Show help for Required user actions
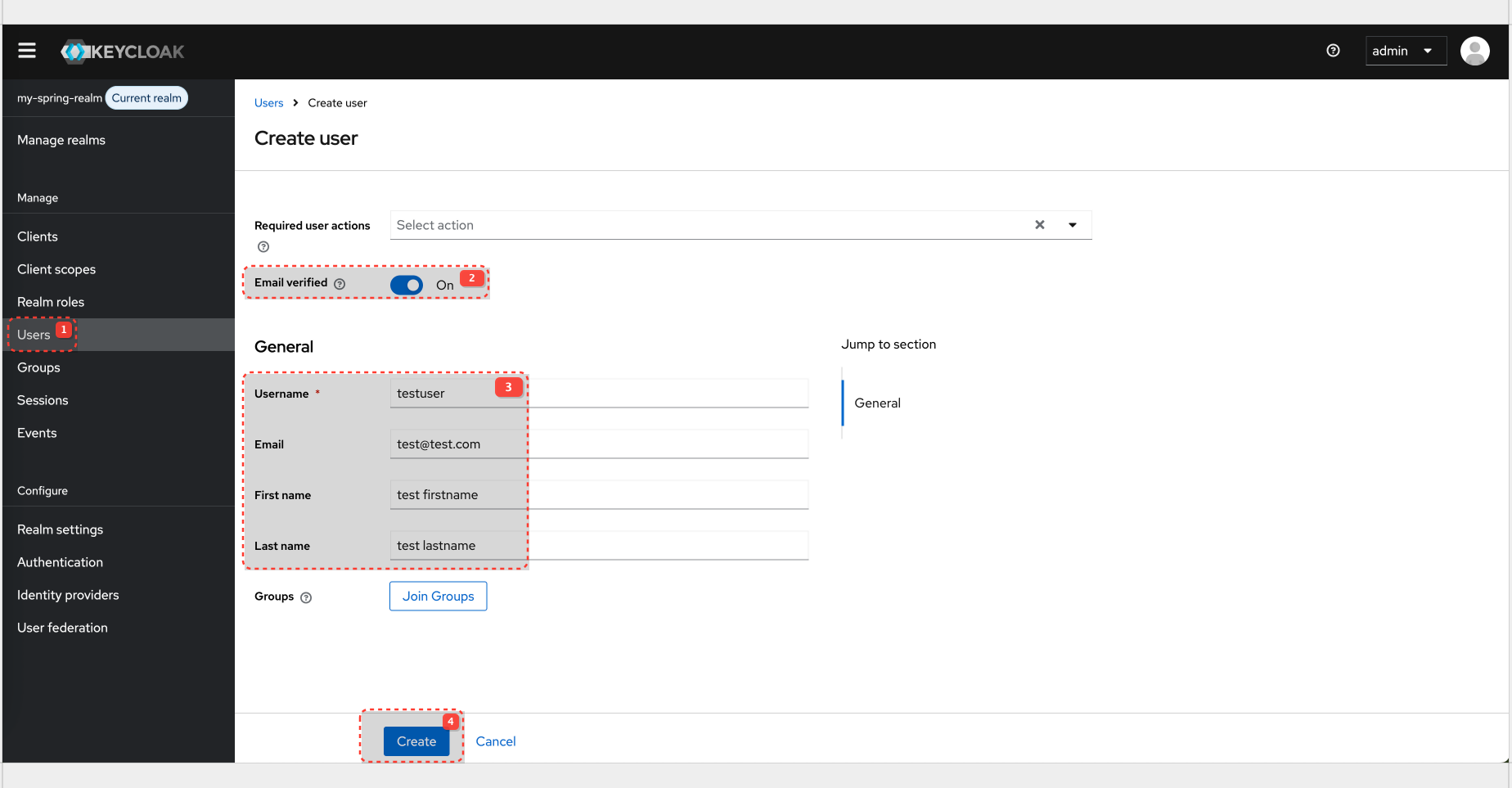Screen dimensions: 1512x788 coord(263,246)
